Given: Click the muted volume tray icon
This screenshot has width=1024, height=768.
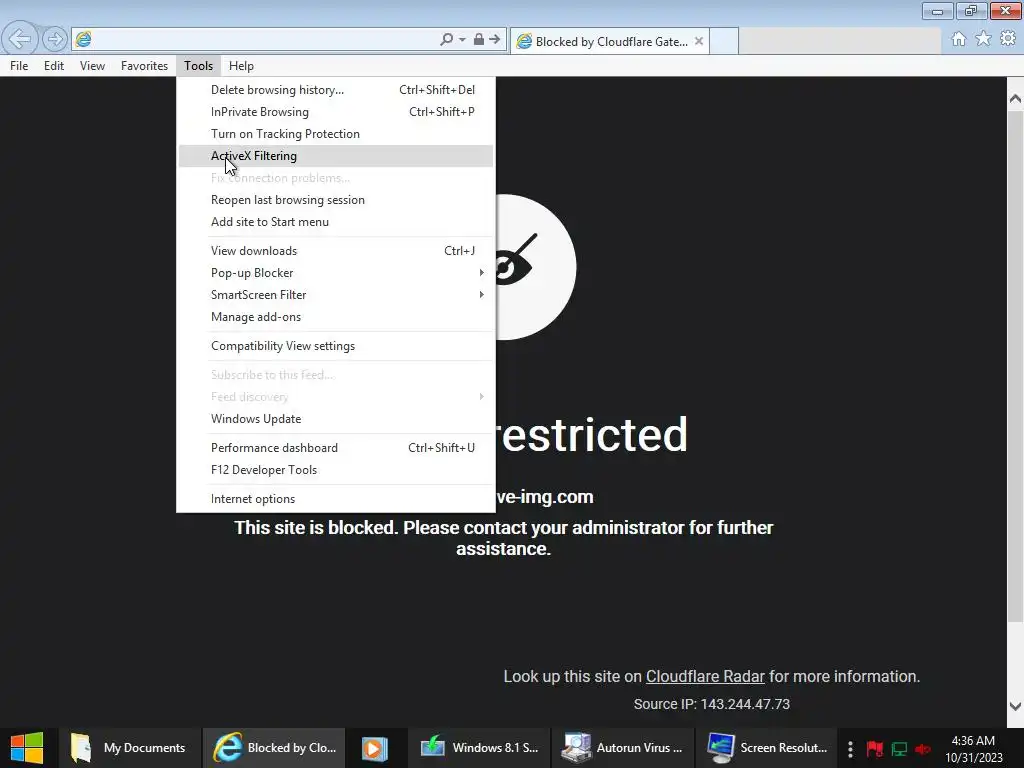Looking at the screenshot, I should click(x=923, y=748).
